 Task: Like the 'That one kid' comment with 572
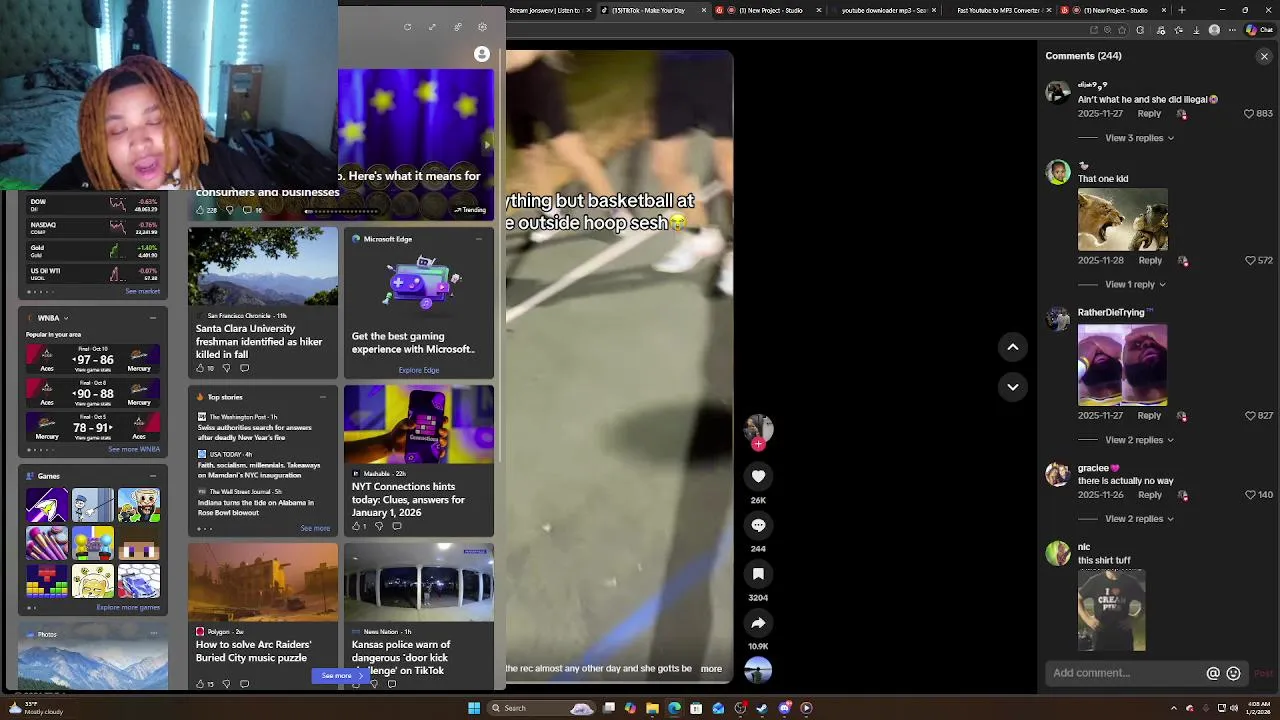coord(1250,261)
